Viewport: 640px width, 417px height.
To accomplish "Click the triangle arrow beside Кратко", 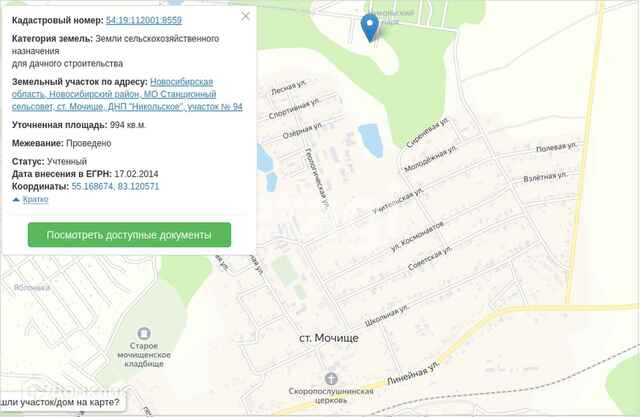I will (16, 200).
